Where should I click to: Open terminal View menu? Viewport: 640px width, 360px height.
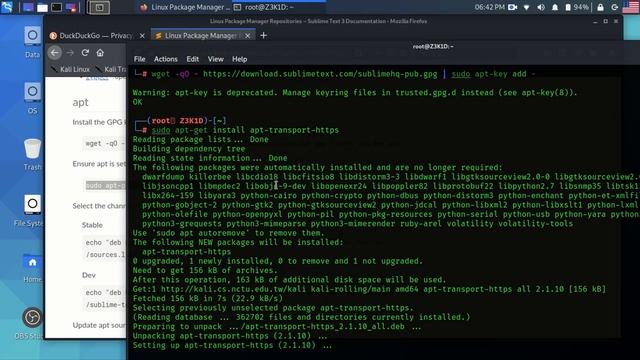pyautogui.click(x=216, y=59)
